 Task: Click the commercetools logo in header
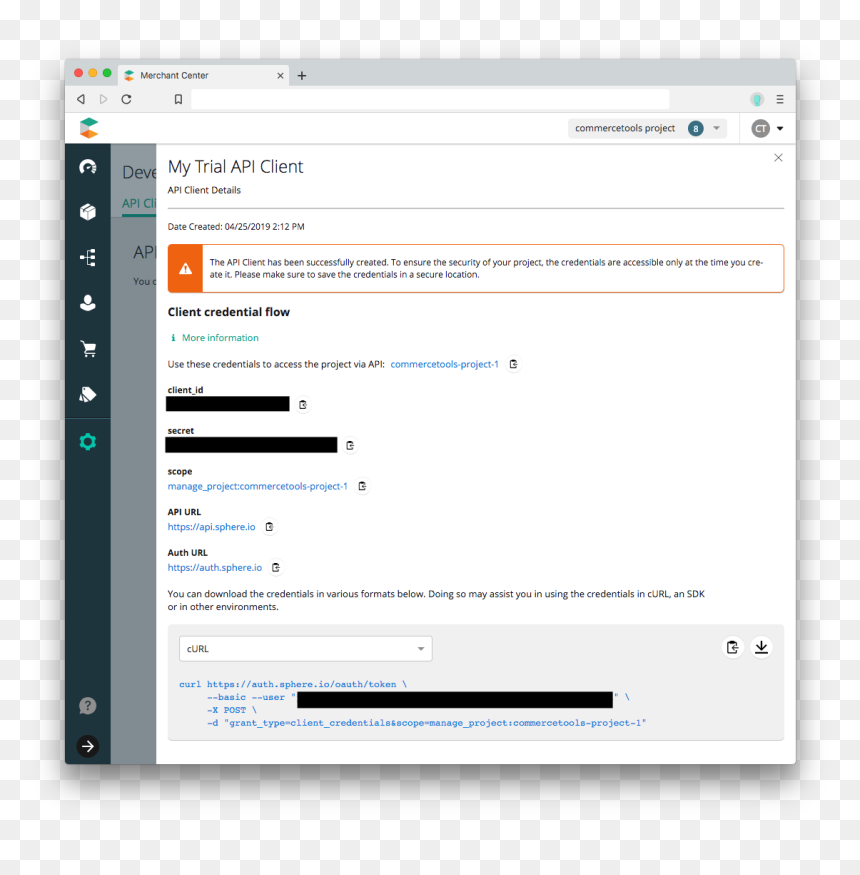pos(89,128)
